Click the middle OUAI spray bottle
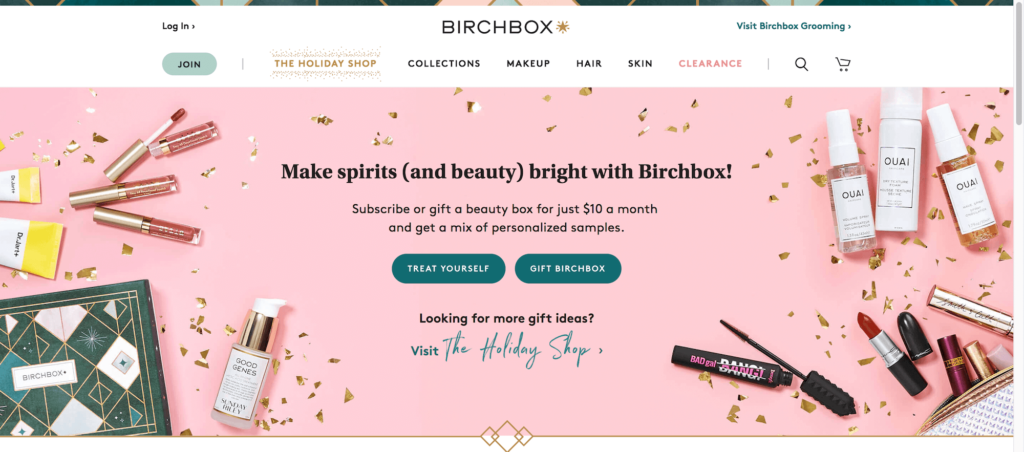1024x452 pixels. tap(901, 159)
